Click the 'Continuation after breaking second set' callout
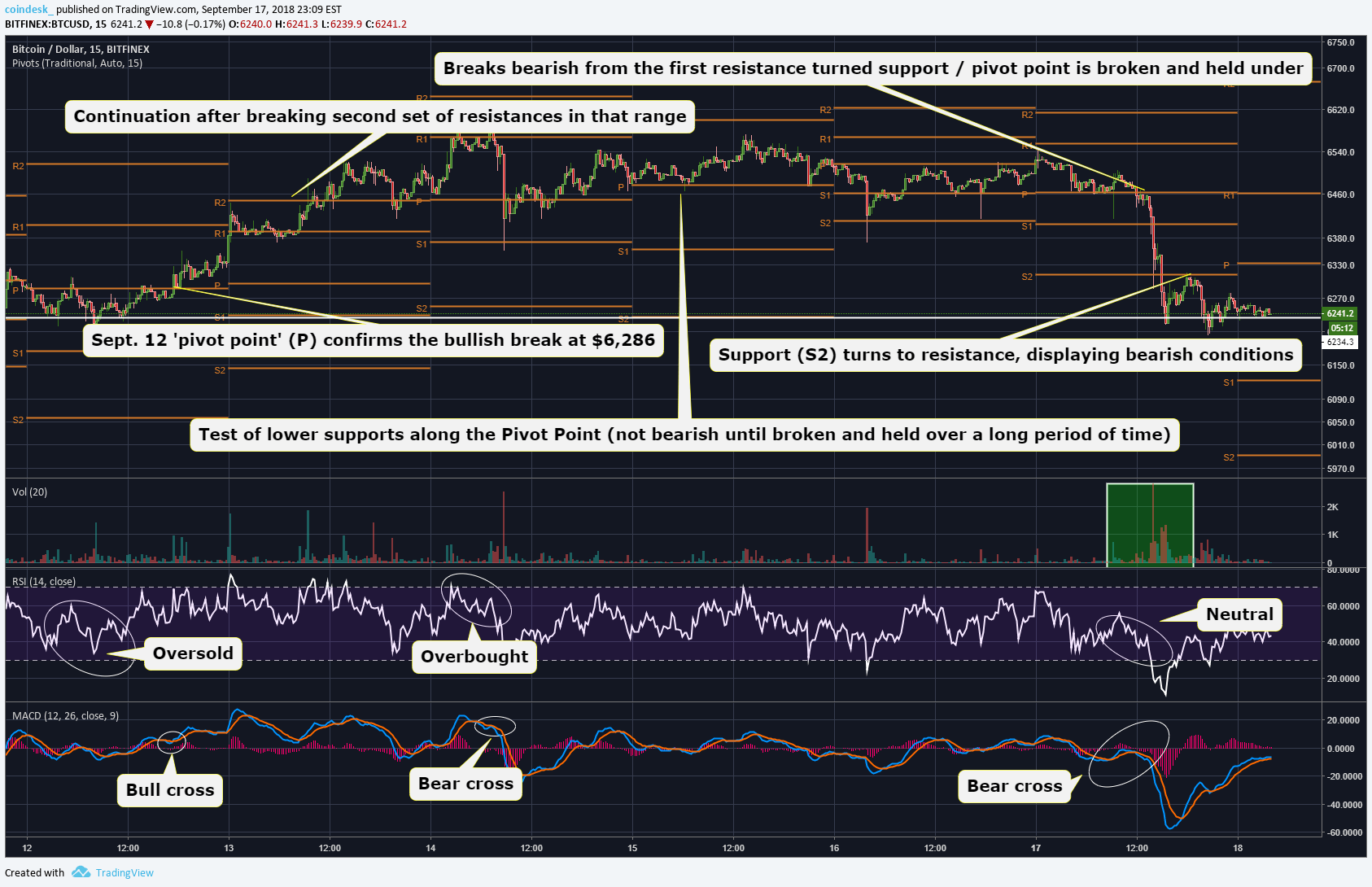This screenshot has height=887, width=1372. (x=380, y=116)
